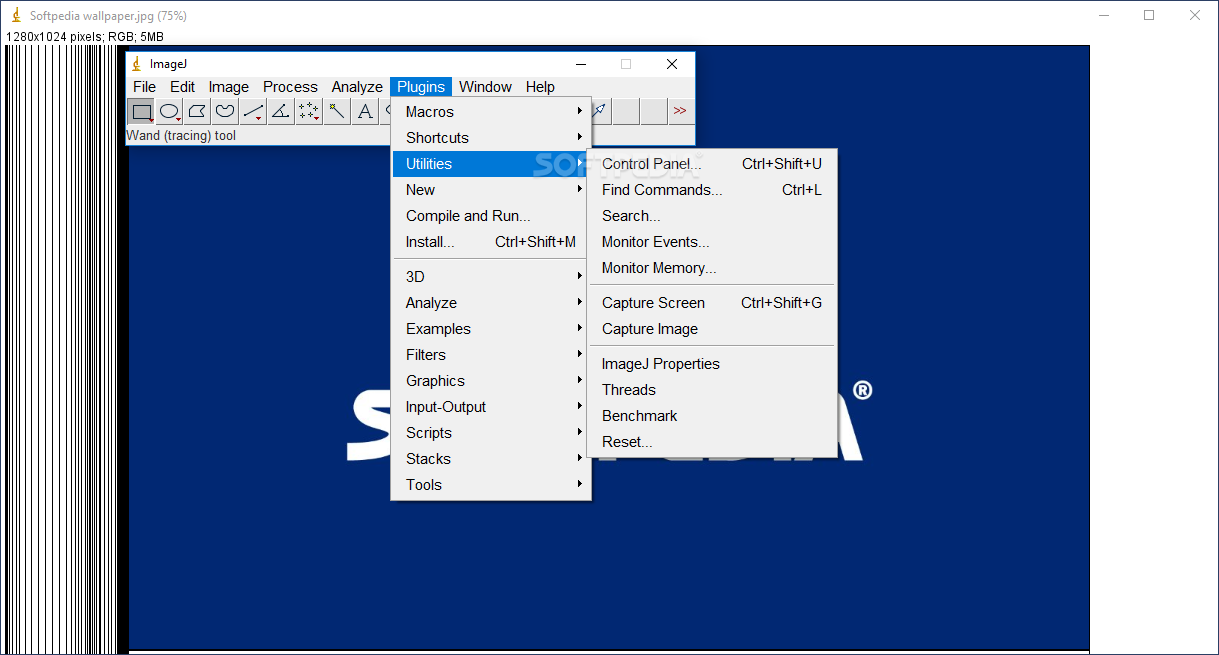
Task: Expand the Shortcuts submenu
Action: (491, 138)
